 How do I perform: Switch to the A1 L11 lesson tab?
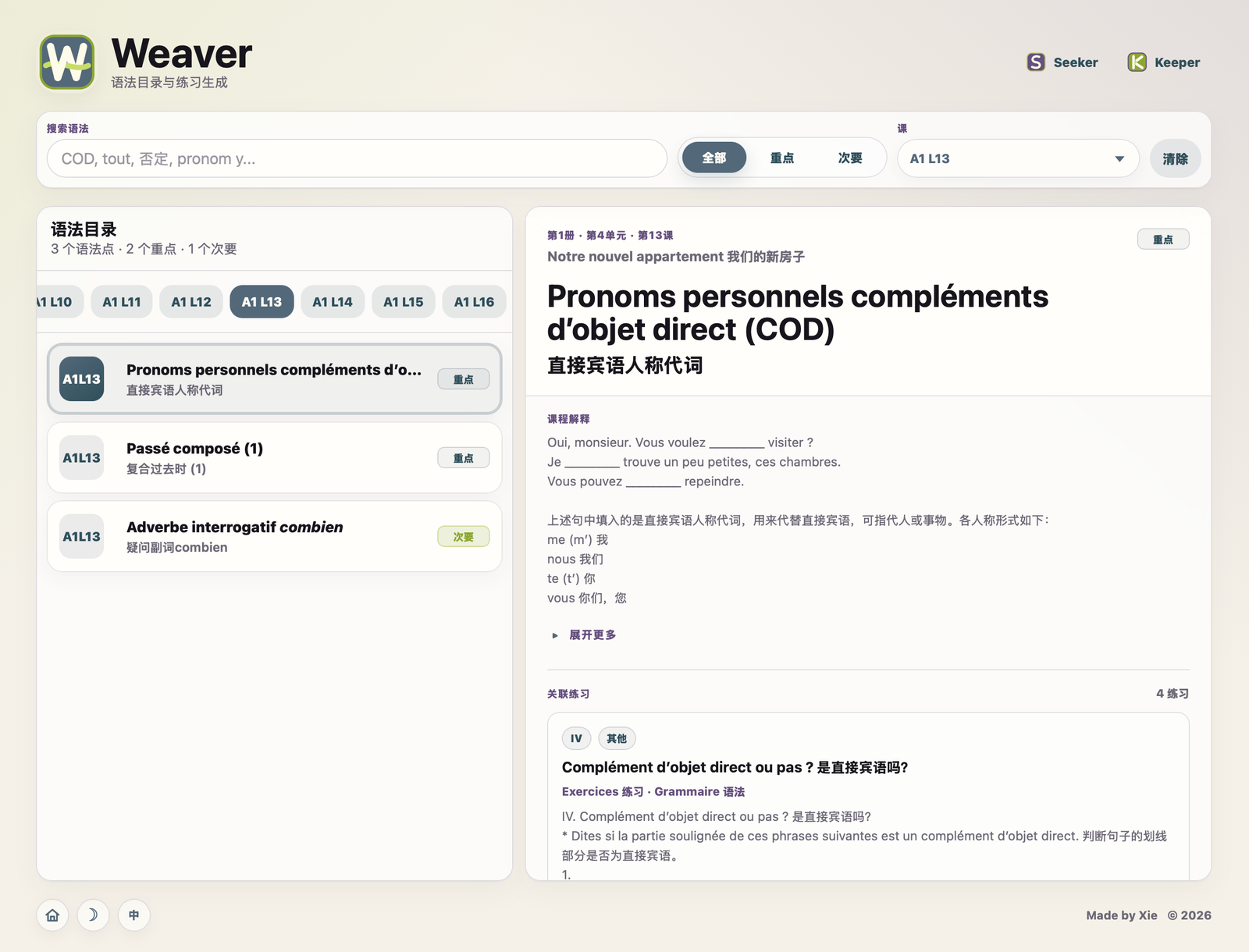point(122,302)
